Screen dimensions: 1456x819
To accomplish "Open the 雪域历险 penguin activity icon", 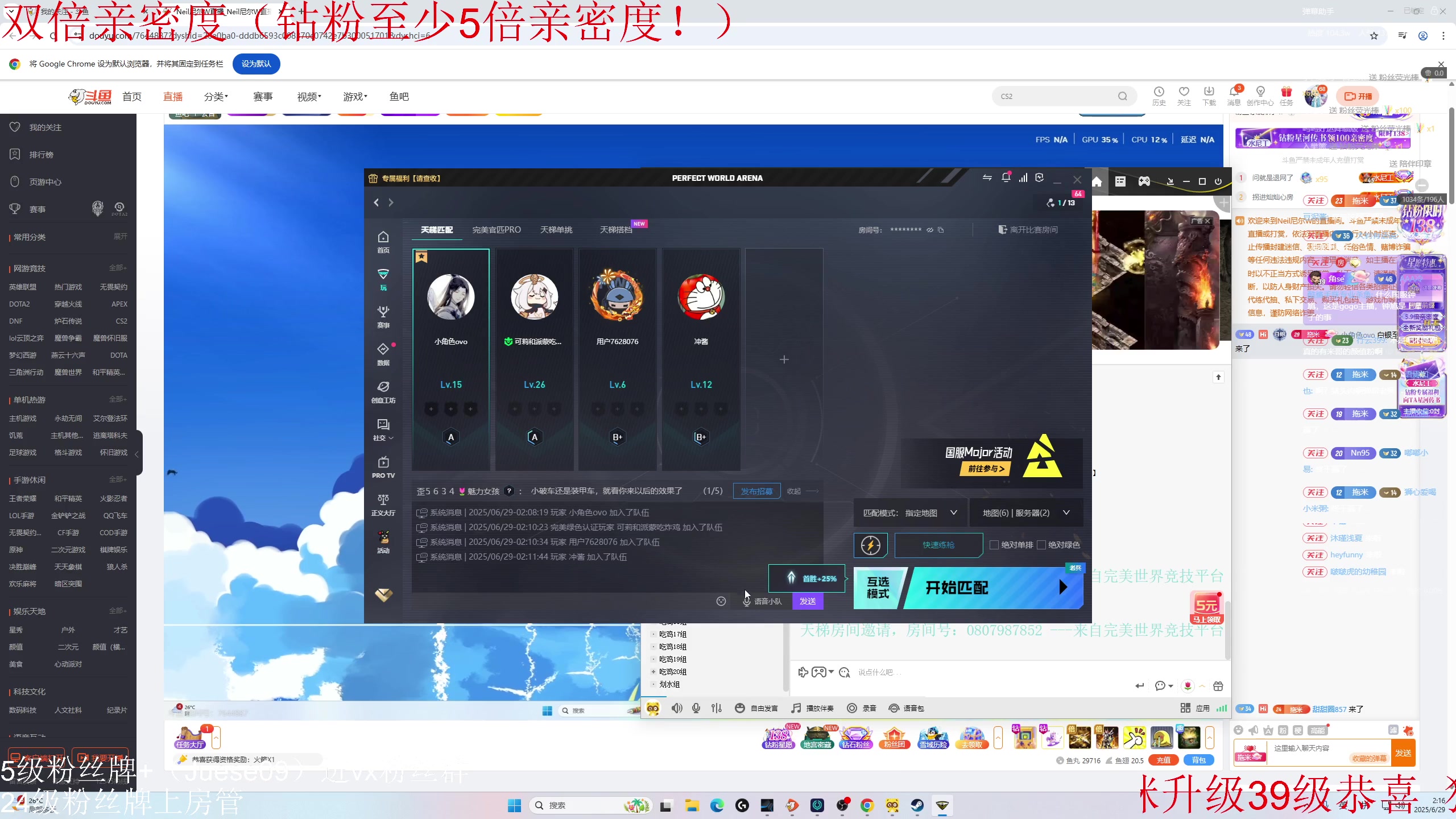I will 933,737.
